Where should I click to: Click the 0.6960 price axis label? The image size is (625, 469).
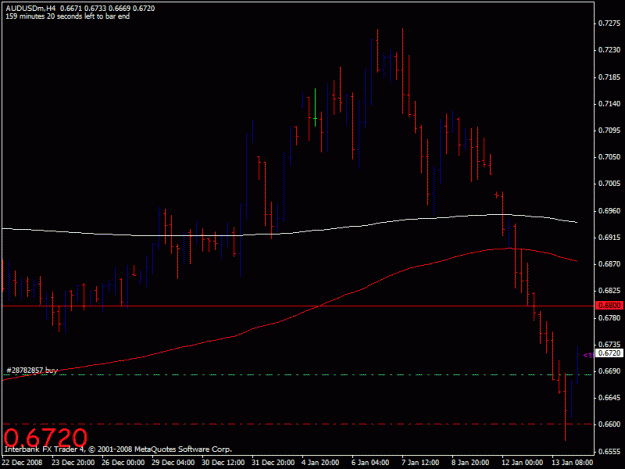click(x=609, y=211)
